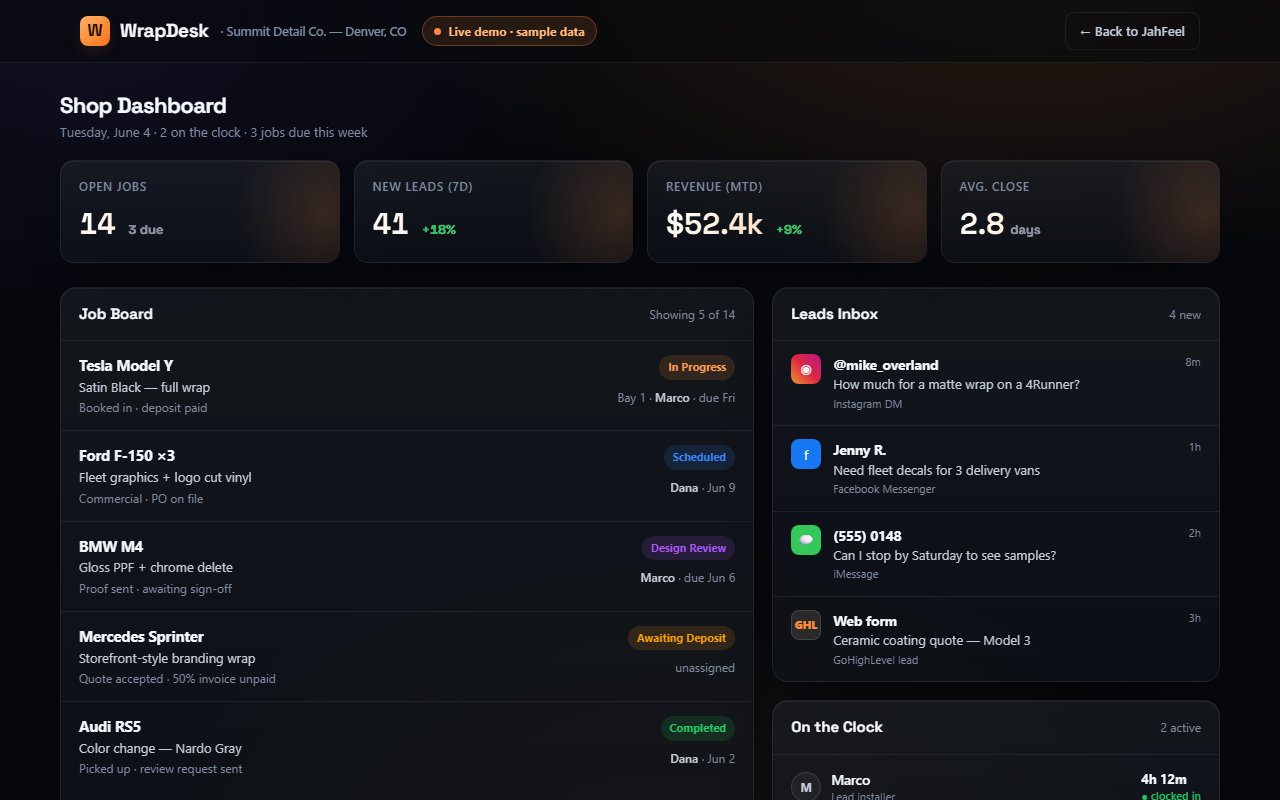Image resolution: width=1280 pixels, height=800 pixels.
Task: Open the BMW M4 job title
Action: pos(111,547)
